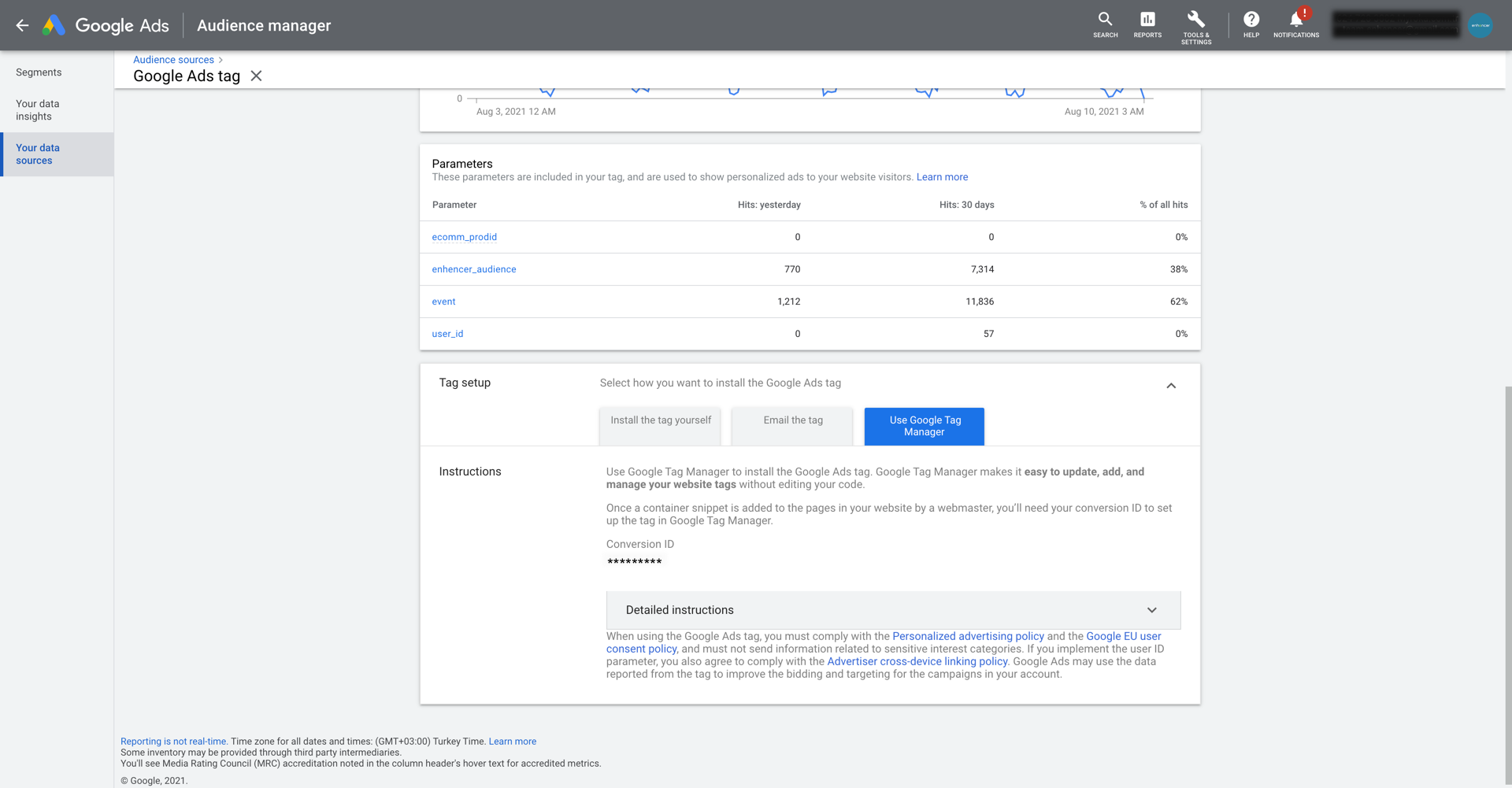Click Aug 10, 2021 3 AM chart label
This screenshot has width=1512, height=788.
tap(1104, 112)
